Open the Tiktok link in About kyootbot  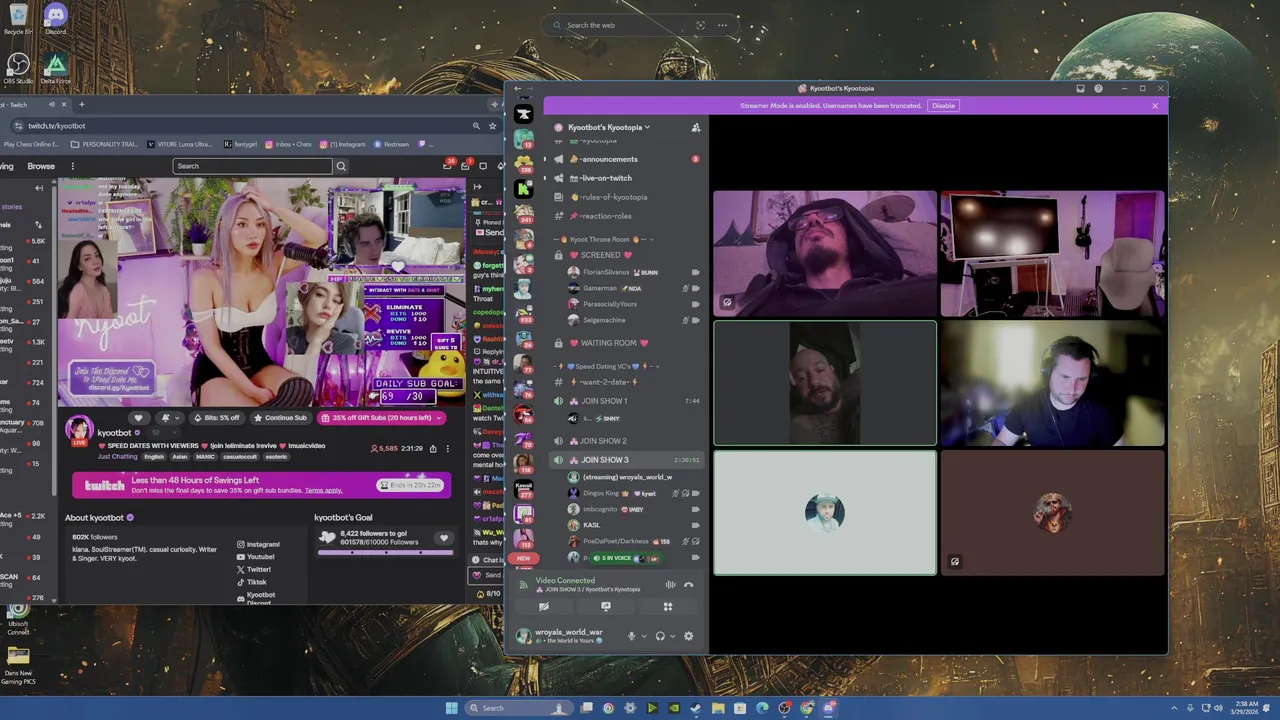(252, 582)
